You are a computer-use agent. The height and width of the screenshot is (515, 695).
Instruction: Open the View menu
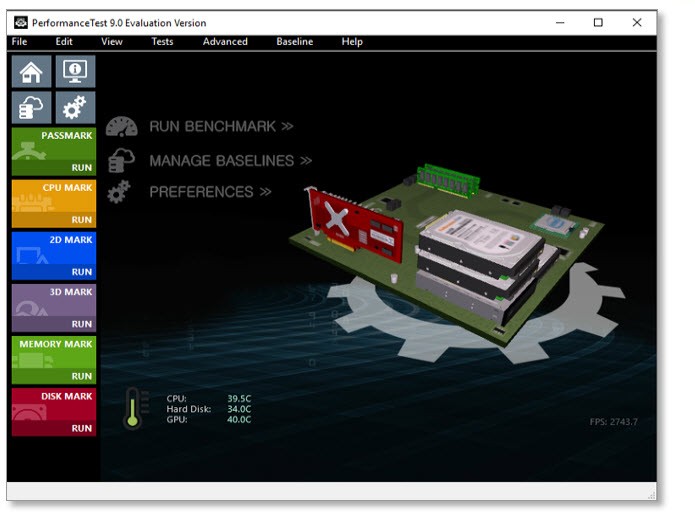(x=112, y=42)
